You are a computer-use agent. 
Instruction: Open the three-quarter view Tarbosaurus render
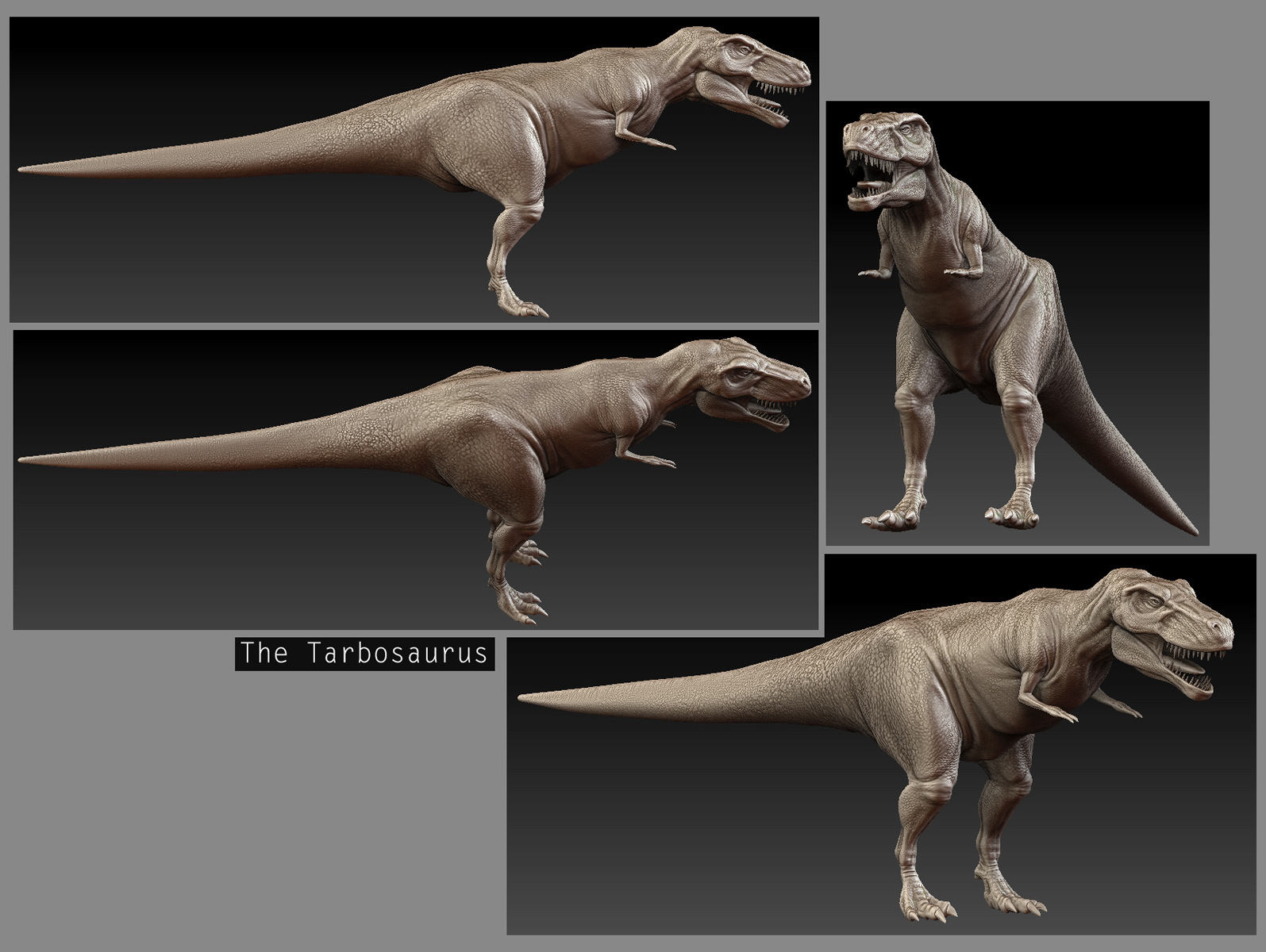tap(882, 744)
